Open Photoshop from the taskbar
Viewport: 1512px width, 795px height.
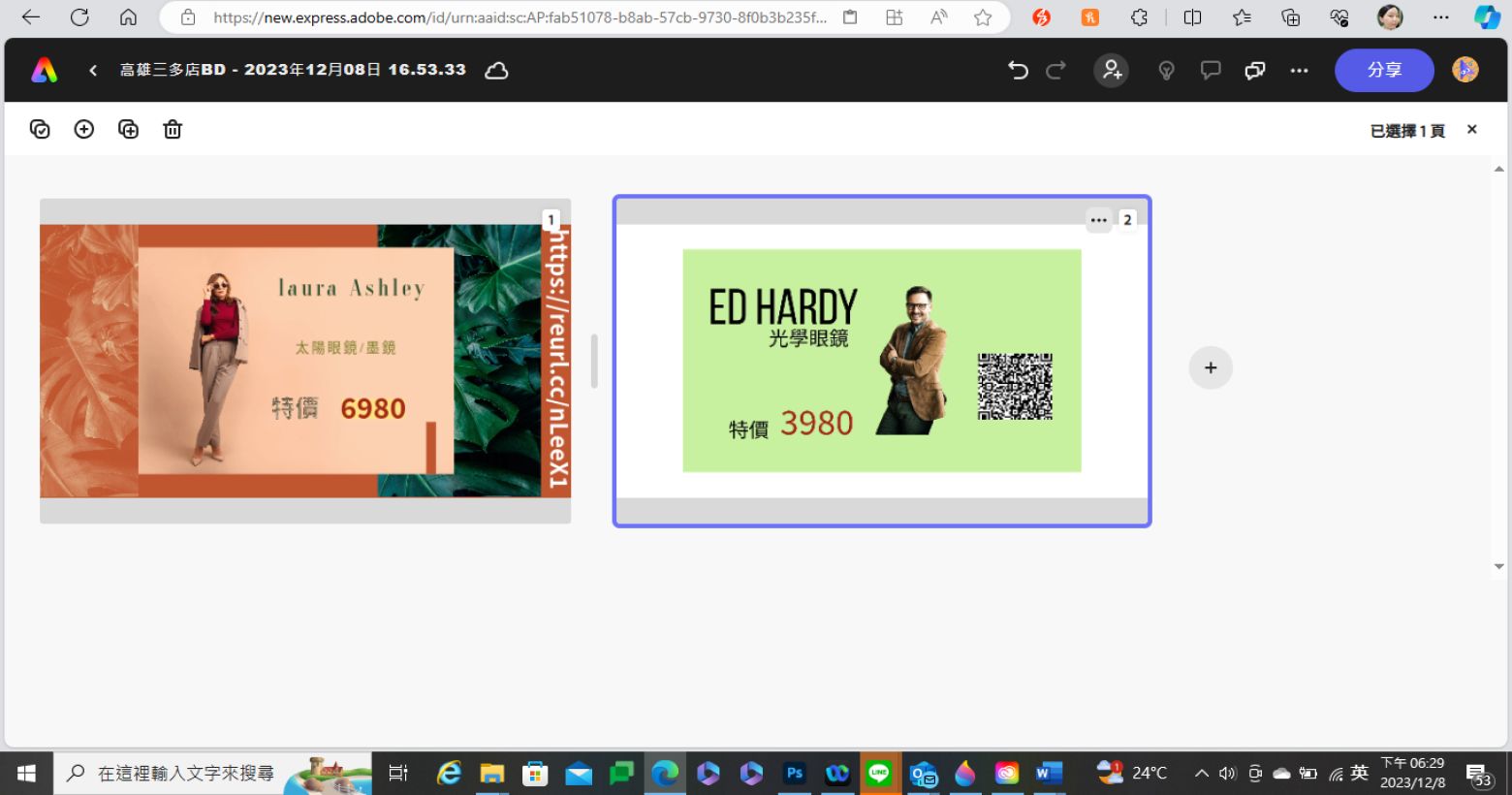795,773
